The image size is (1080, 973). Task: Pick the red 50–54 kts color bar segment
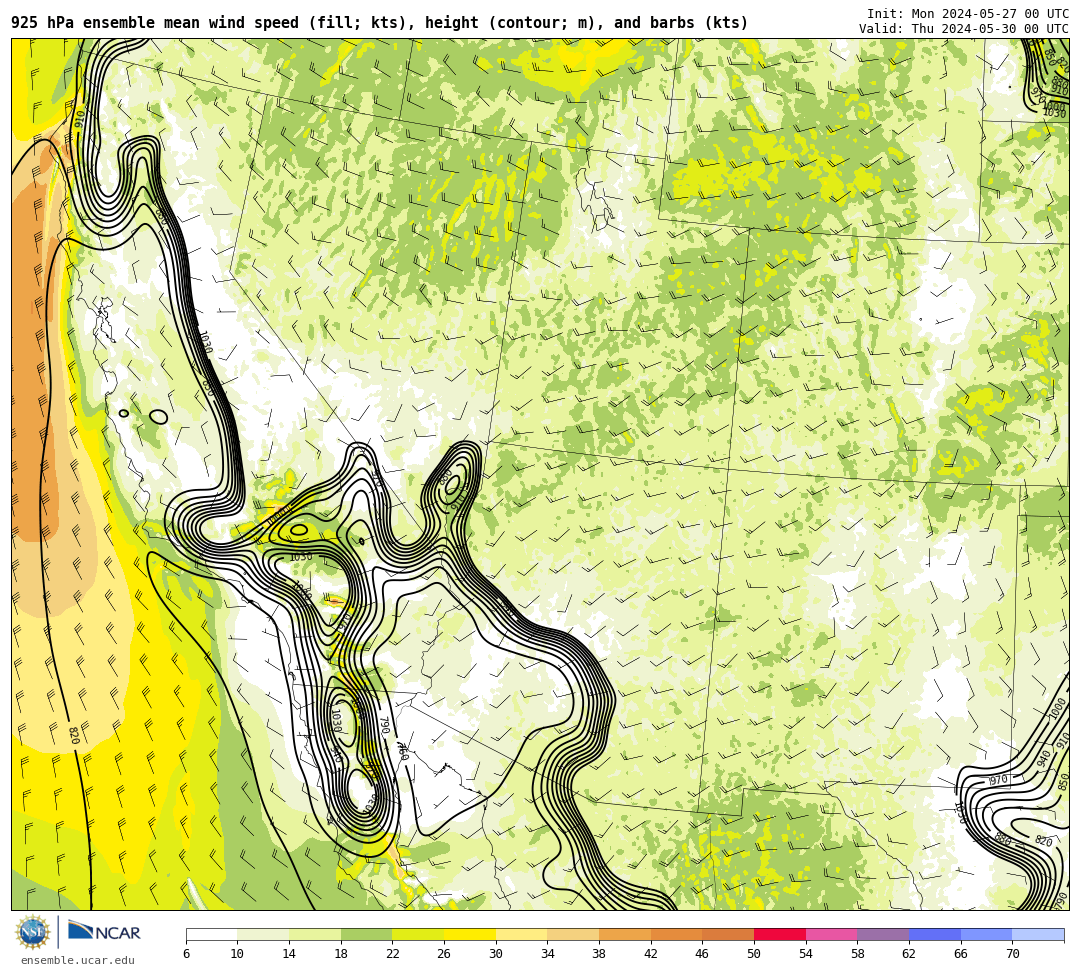780,934
